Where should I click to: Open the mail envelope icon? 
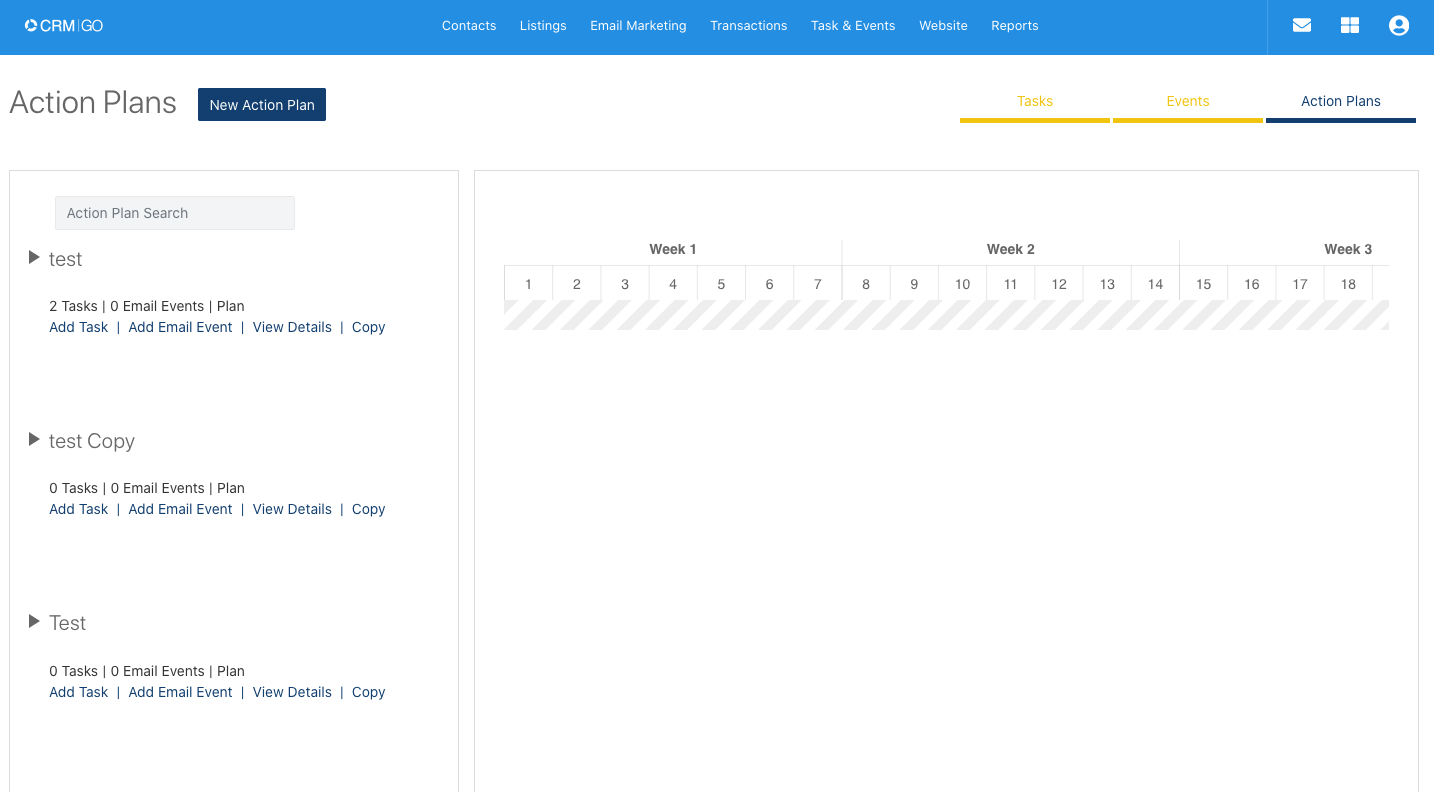tap(1301, 25)
